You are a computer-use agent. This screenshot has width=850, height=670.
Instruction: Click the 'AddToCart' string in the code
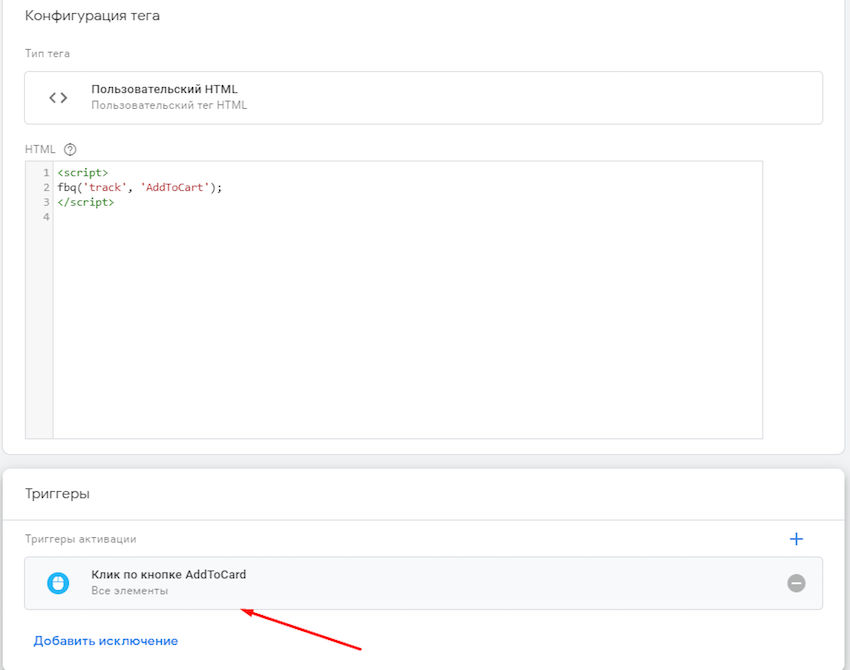(174, 187)
